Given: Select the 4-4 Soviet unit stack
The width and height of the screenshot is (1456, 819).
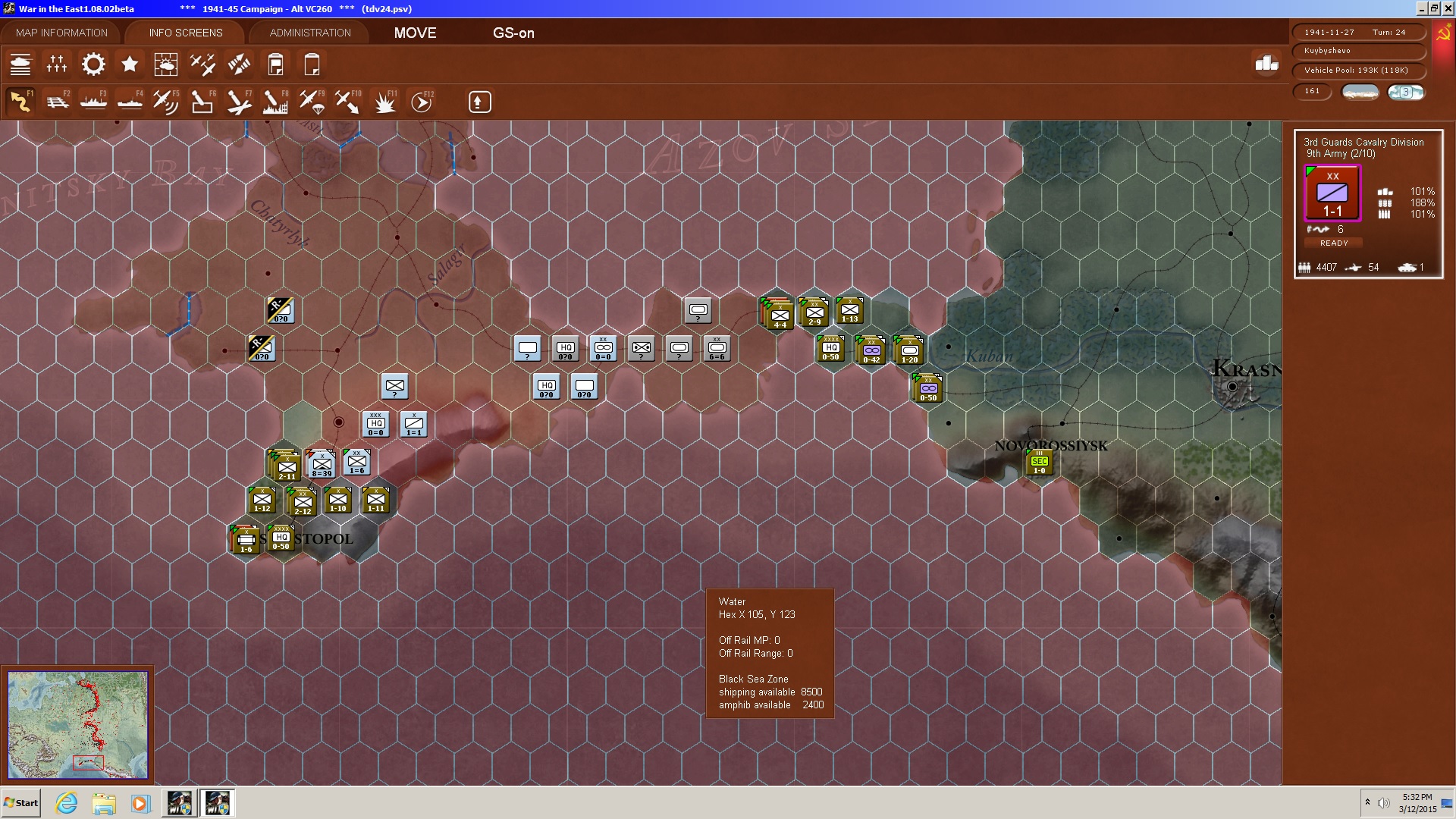Looking at the screenshot, I should click(x=778, y=314).
